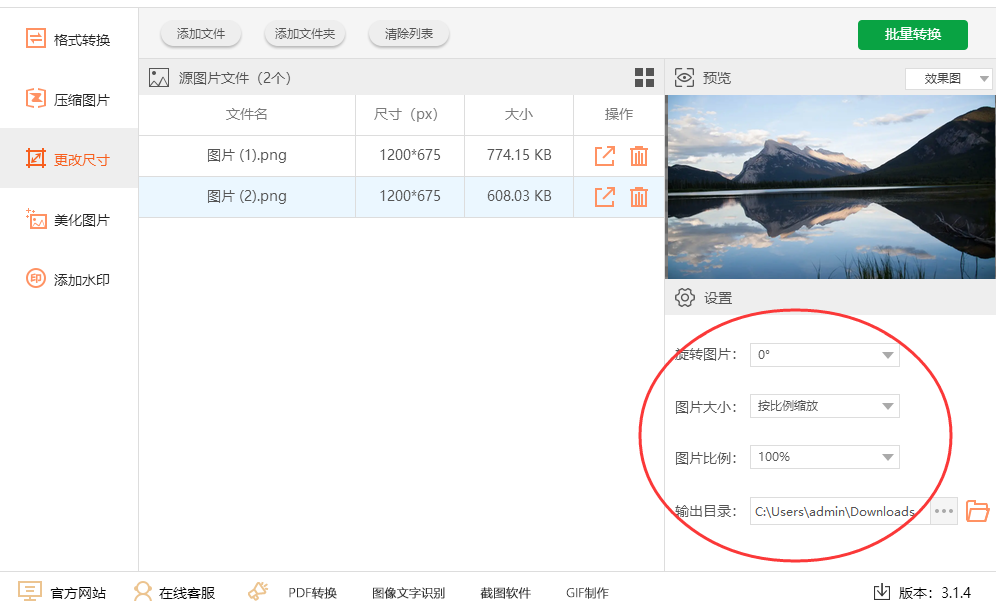This screenshot has width=996, height=609.
Task: Expand the 图片比例 percentage dropdown
Action: (824, 457)
